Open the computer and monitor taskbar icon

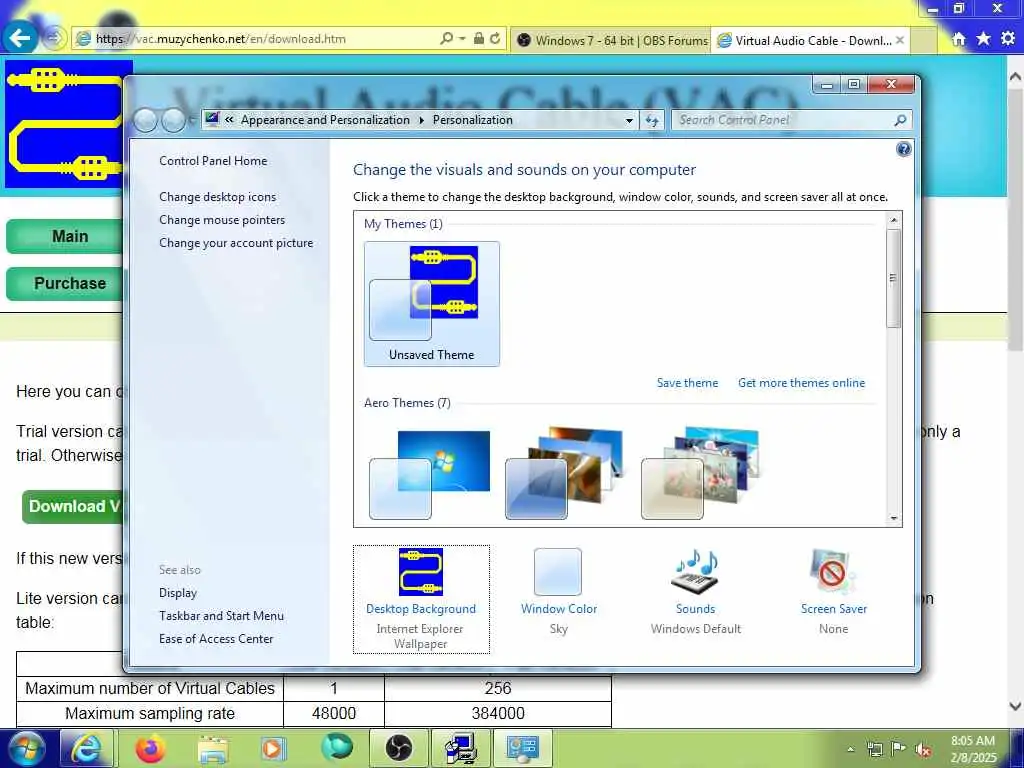[460, 748]
